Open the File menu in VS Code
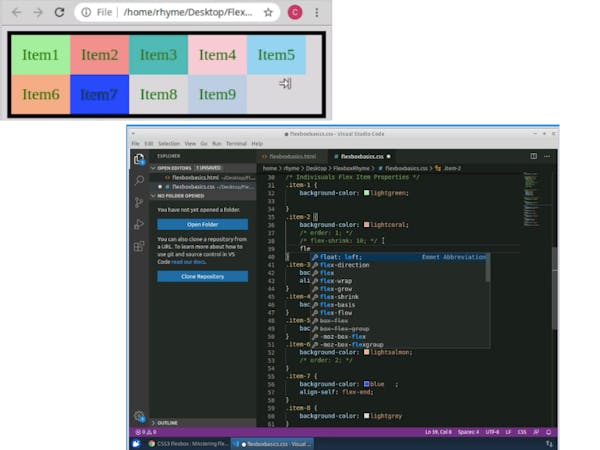Image resolution: width=600 pixels, height=450 pixels. point(135,143)
